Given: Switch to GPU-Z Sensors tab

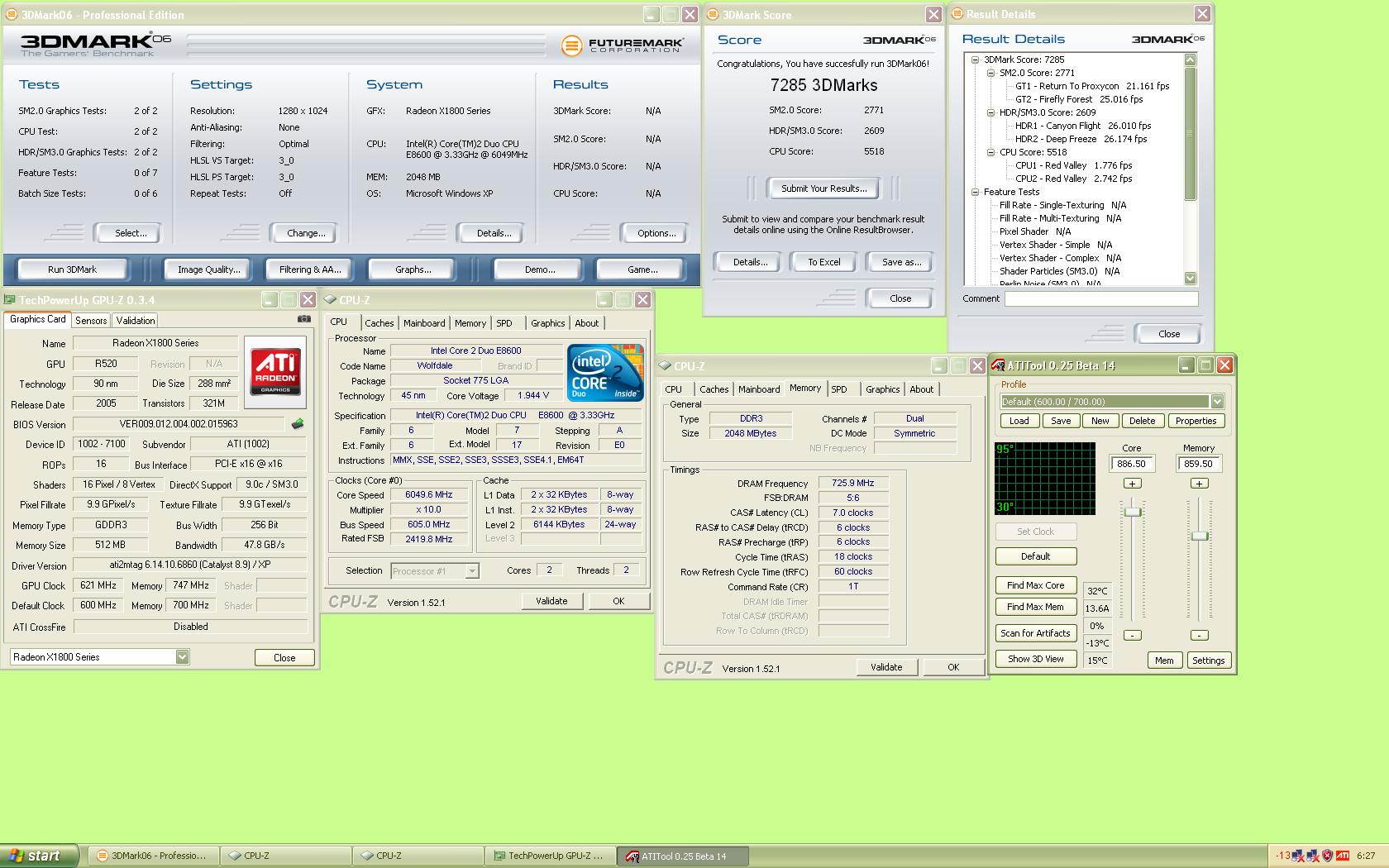Looking at the screenshot, I should pos(91,321).
